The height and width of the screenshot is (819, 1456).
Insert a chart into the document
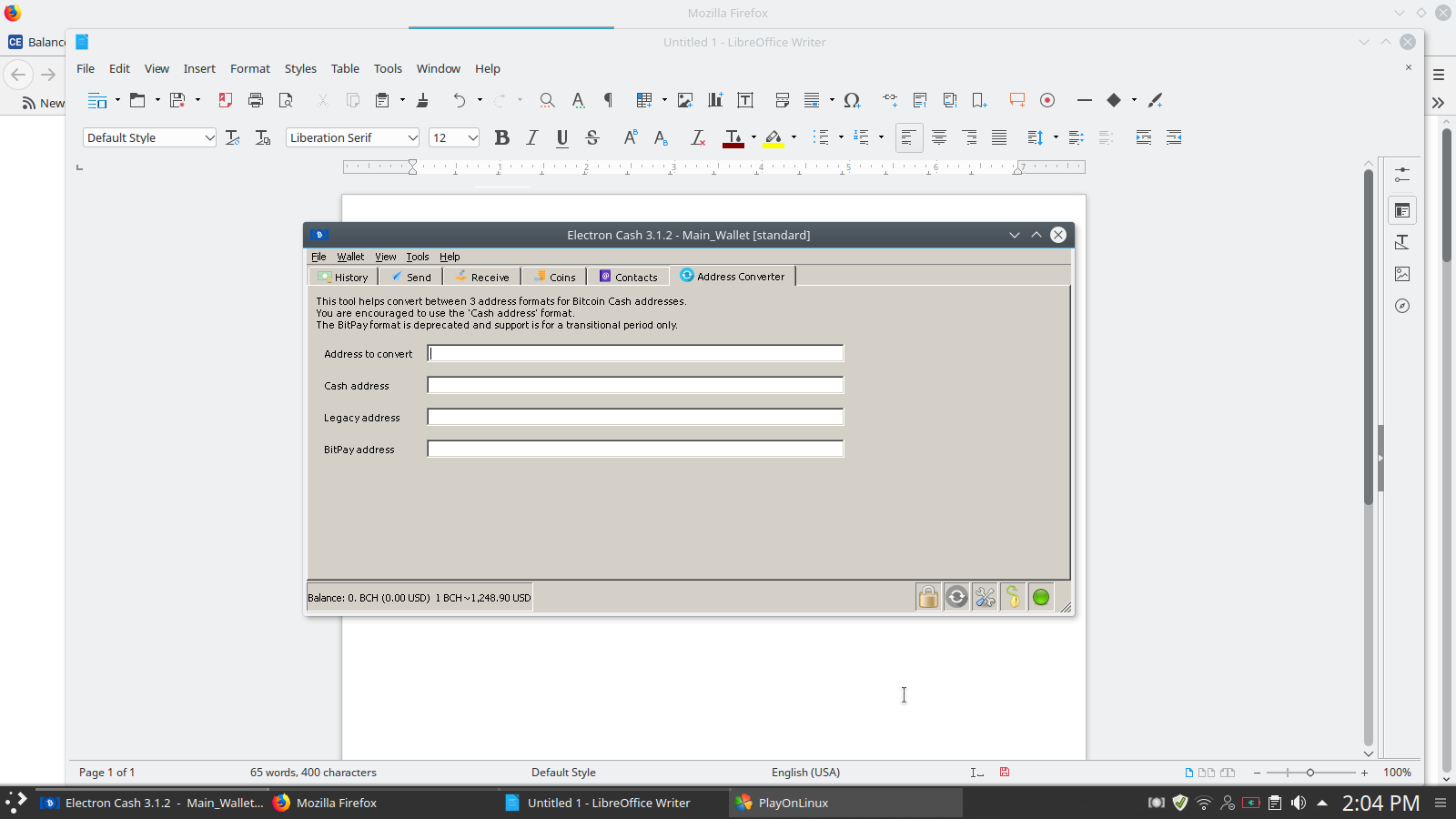pyautogui.click(x=715, y=100)
